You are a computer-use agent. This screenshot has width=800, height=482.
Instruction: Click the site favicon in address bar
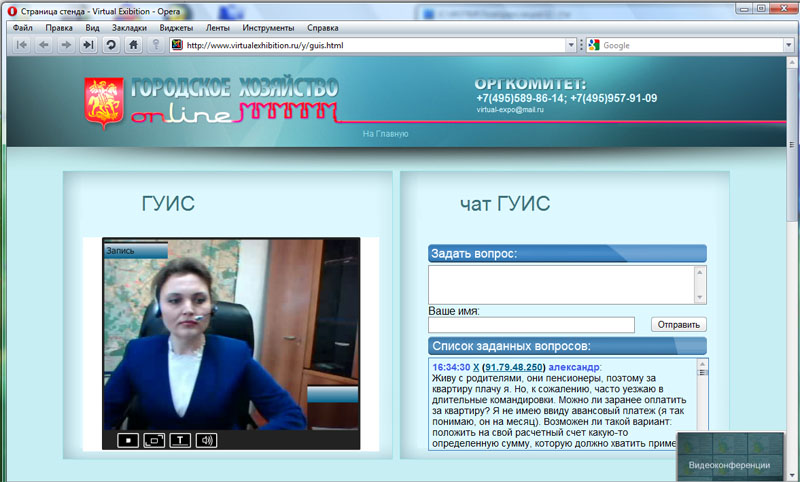pyautogui.click(x=177, y=45)
